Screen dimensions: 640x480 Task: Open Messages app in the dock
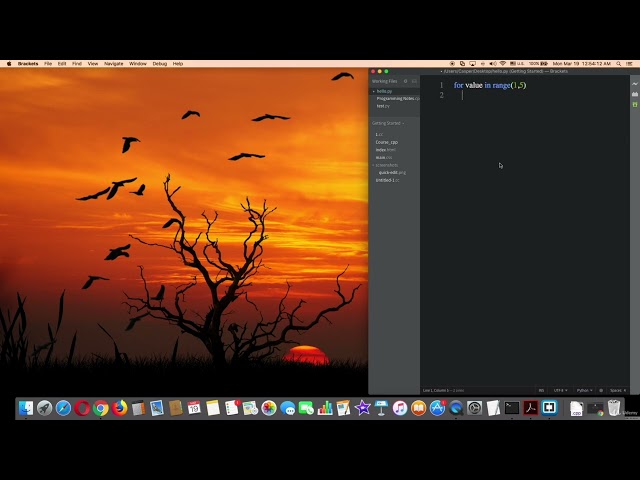288,408
